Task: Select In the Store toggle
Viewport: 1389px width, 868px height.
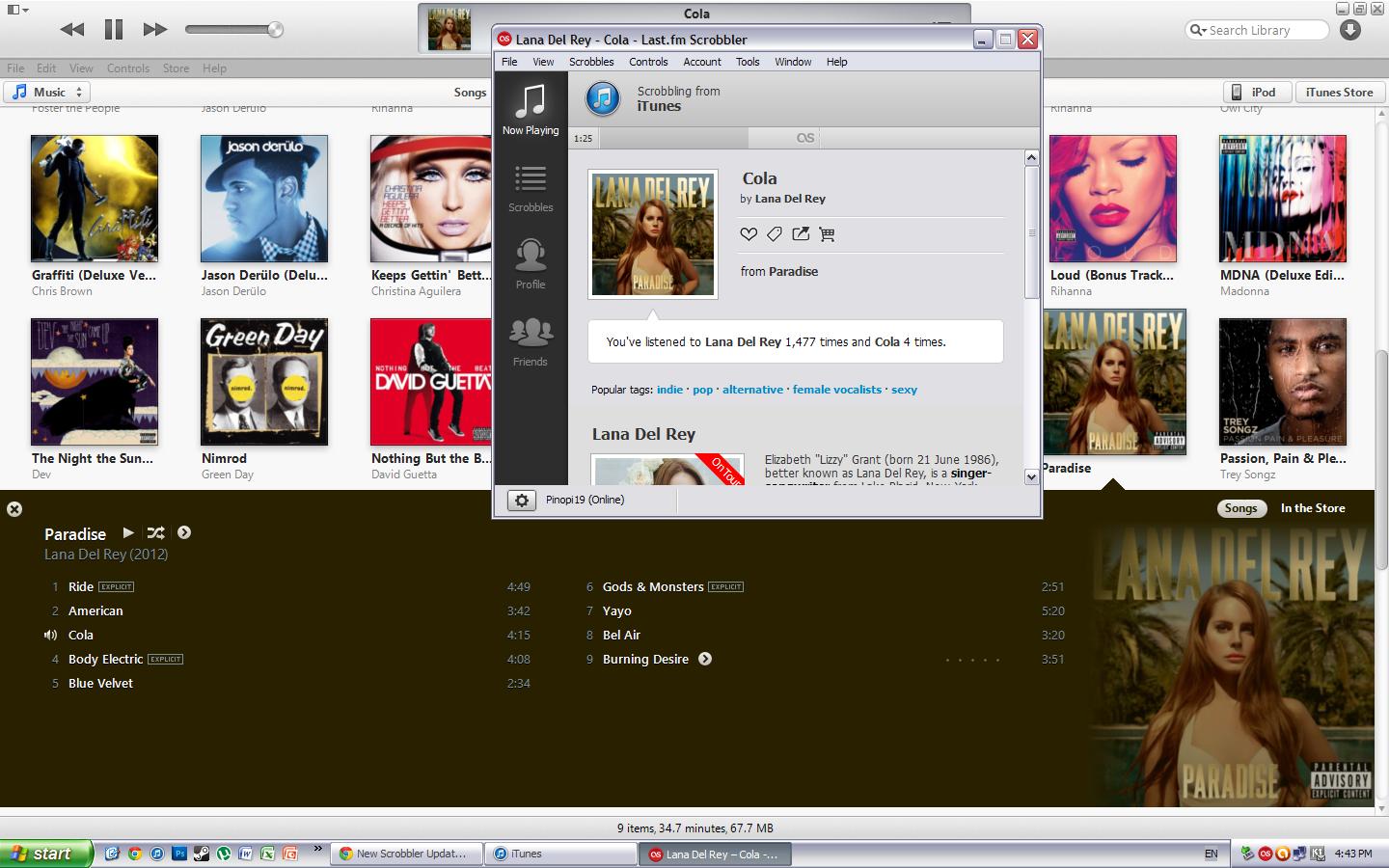Action: [x=1312, y=508]
